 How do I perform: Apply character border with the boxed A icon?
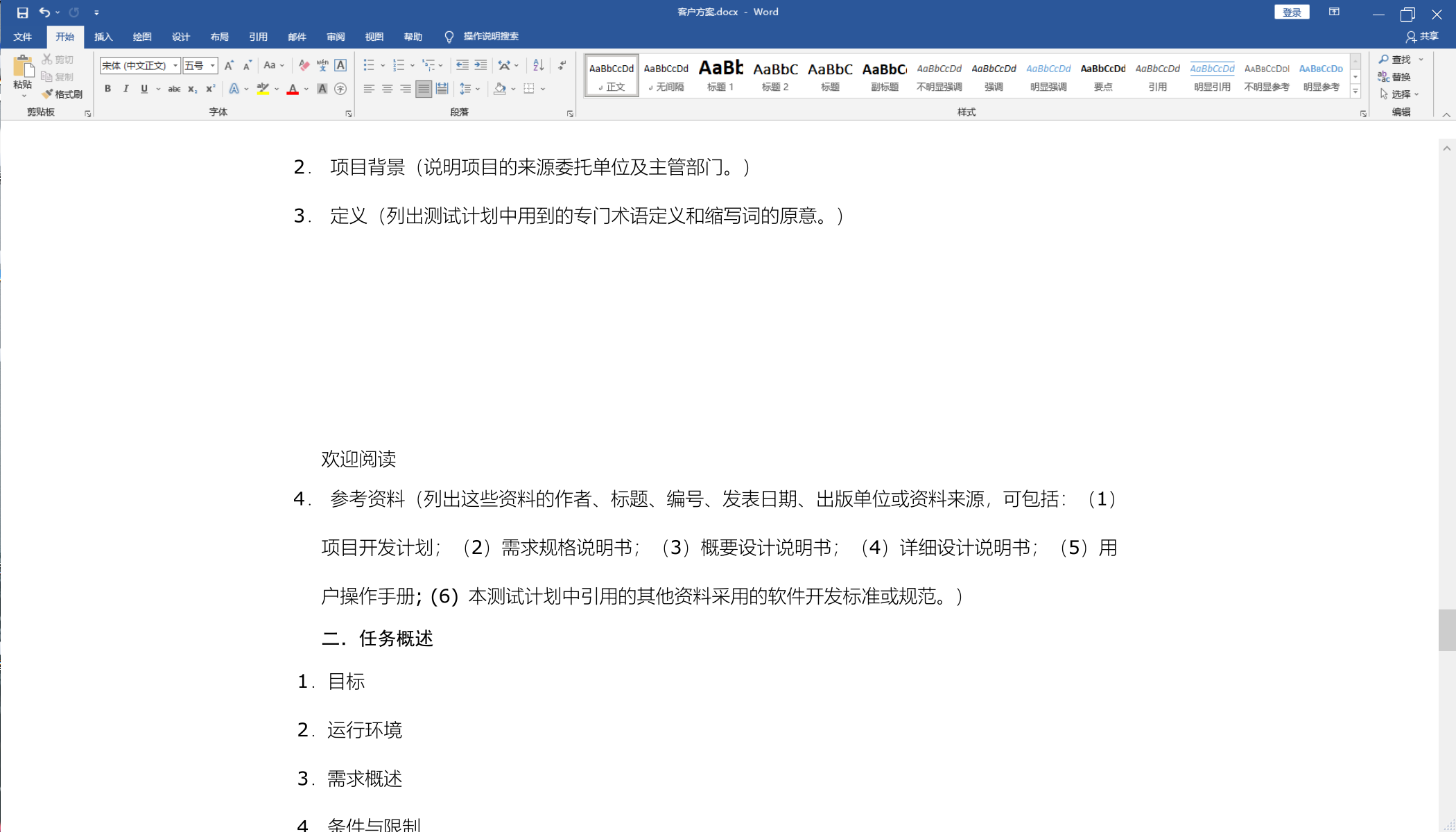coord(340,65)
